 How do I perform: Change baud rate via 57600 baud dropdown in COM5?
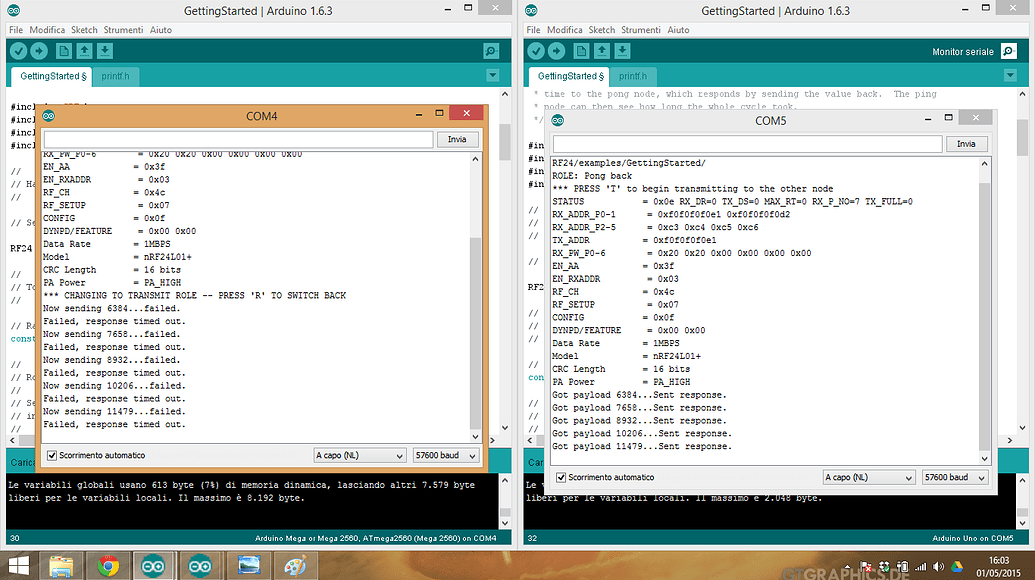[x=953, y=477]
